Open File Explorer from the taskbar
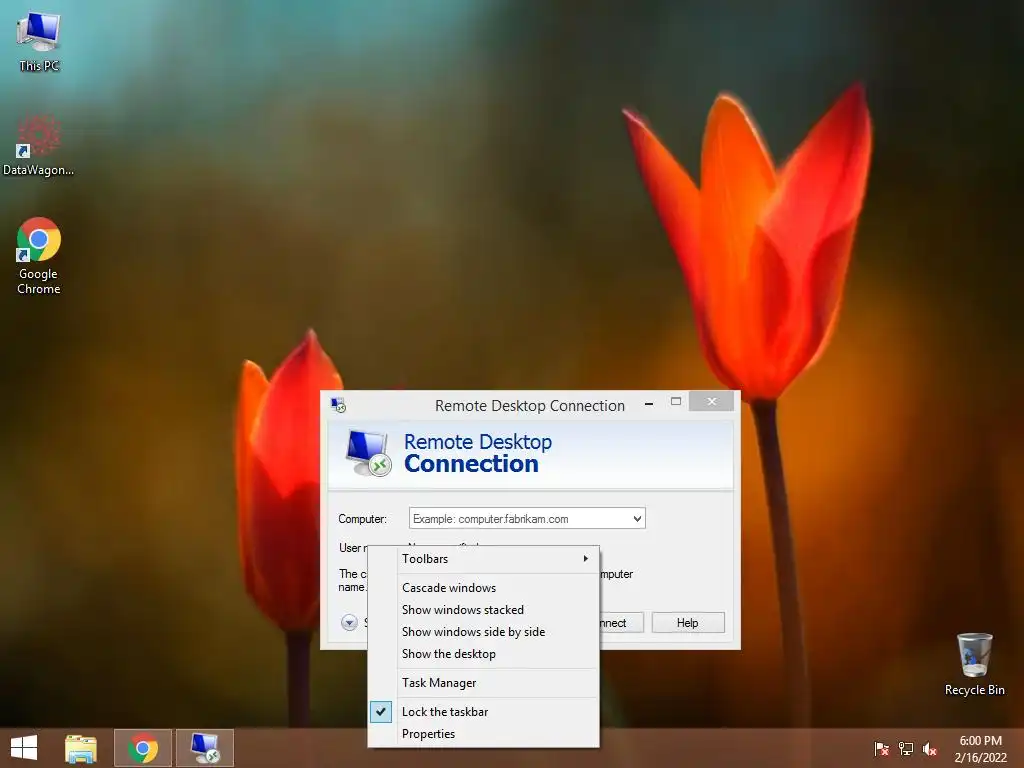1024x768 pixels. click(81, 748)
